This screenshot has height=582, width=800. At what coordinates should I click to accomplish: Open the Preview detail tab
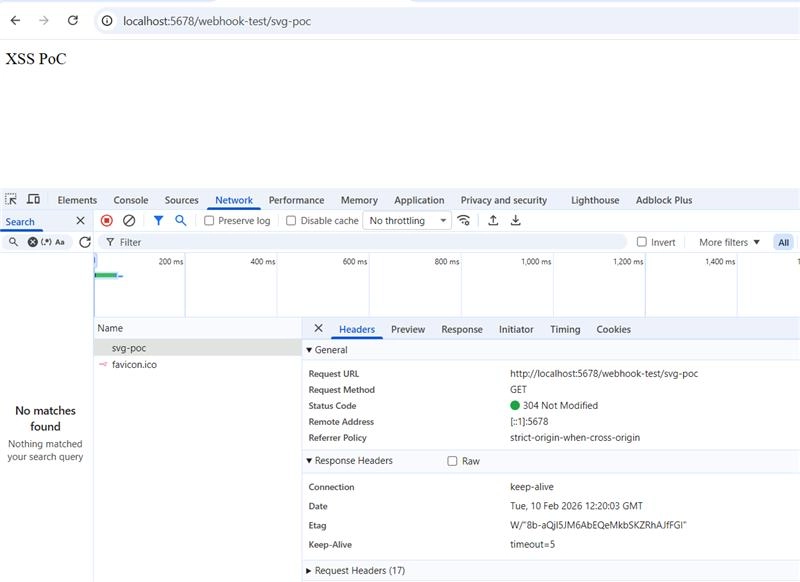pyautogui.click(x=408, y=329)
